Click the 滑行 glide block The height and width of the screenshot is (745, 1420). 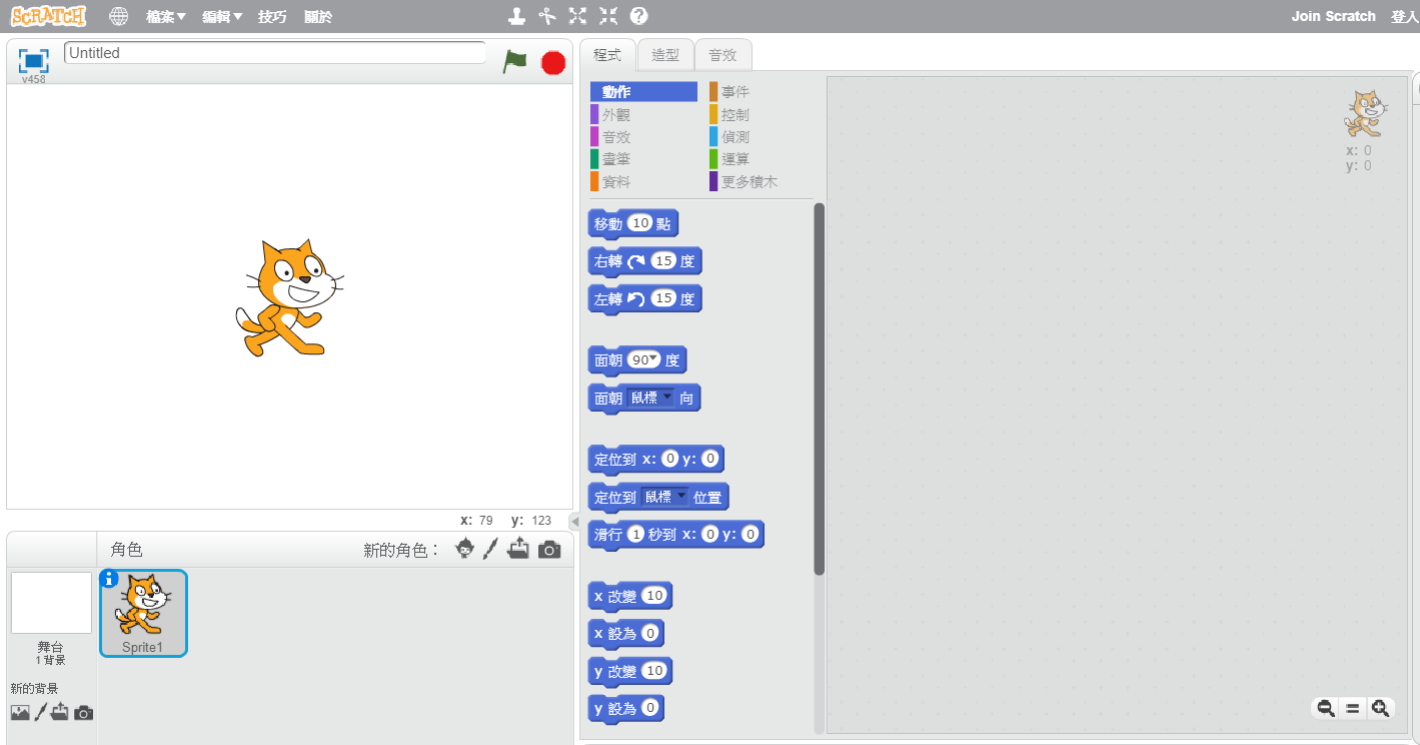point(676,534)
